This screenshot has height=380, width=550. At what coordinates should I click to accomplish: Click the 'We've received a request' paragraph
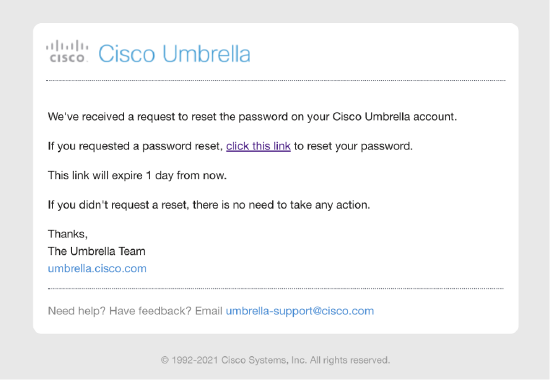(x=252, y=116)
